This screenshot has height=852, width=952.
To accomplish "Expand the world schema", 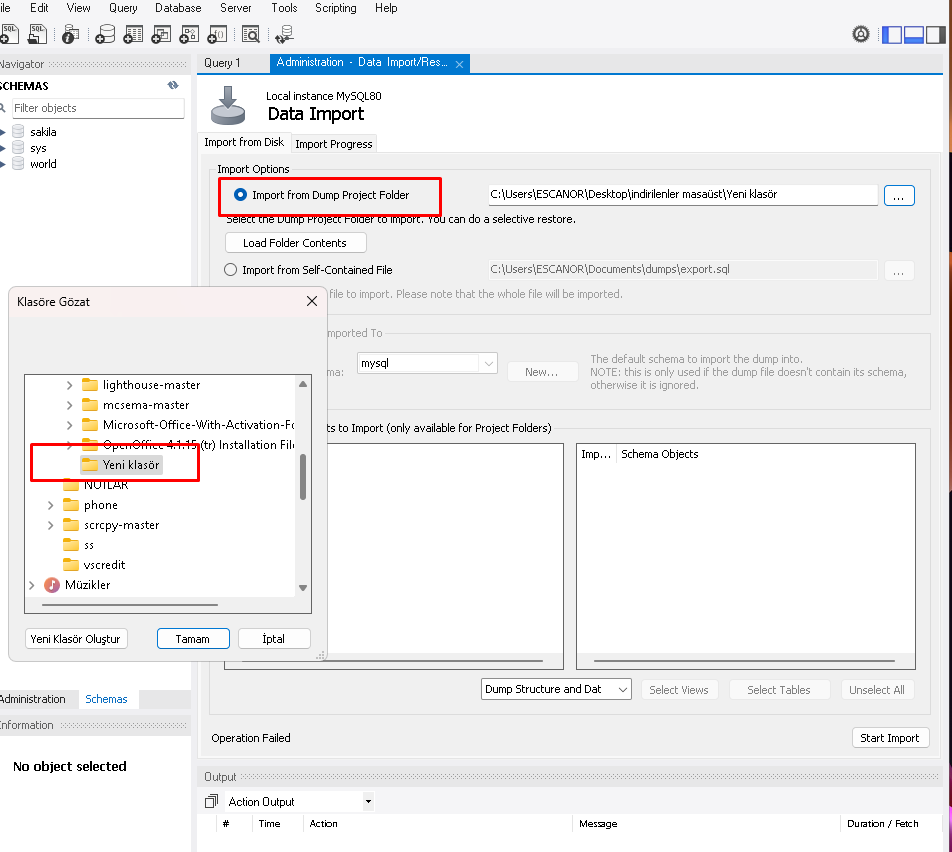I will pos(3,163).
